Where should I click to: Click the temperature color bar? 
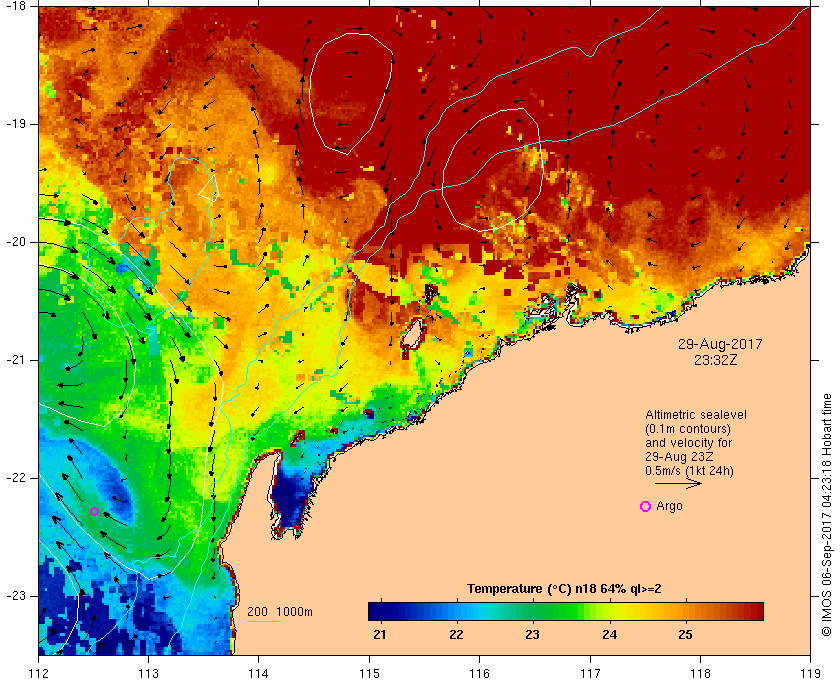(x=566, y=611)
